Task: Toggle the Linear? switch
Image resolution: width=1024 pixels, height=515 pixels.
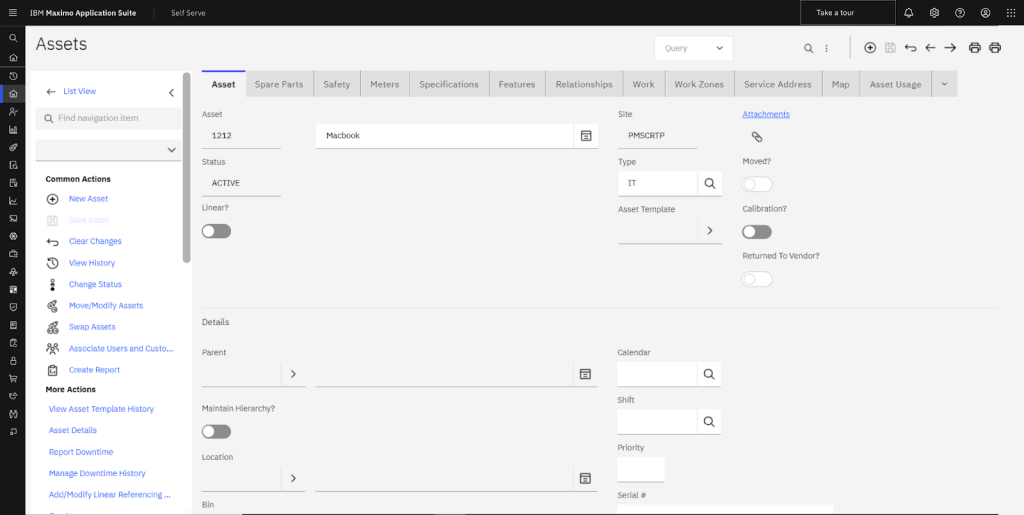Action: tap(216, 231)
